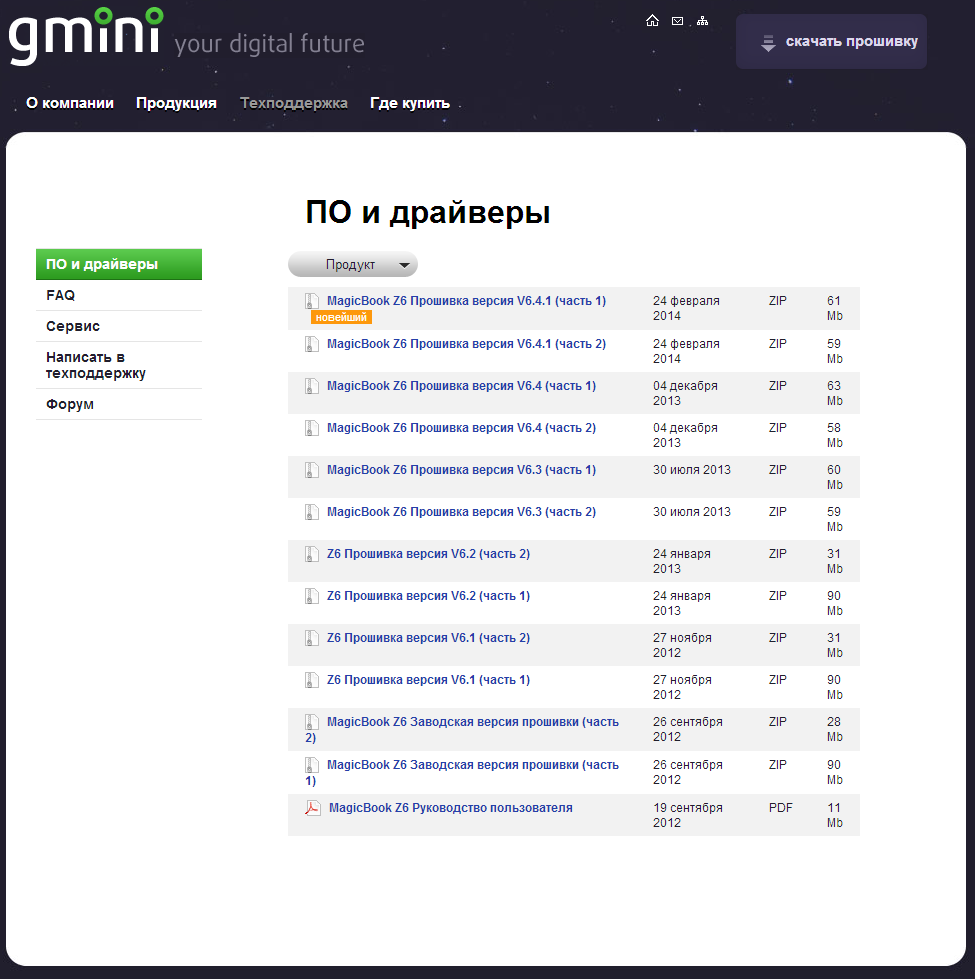Open Техподдержка menu

(x=294, y=103)
